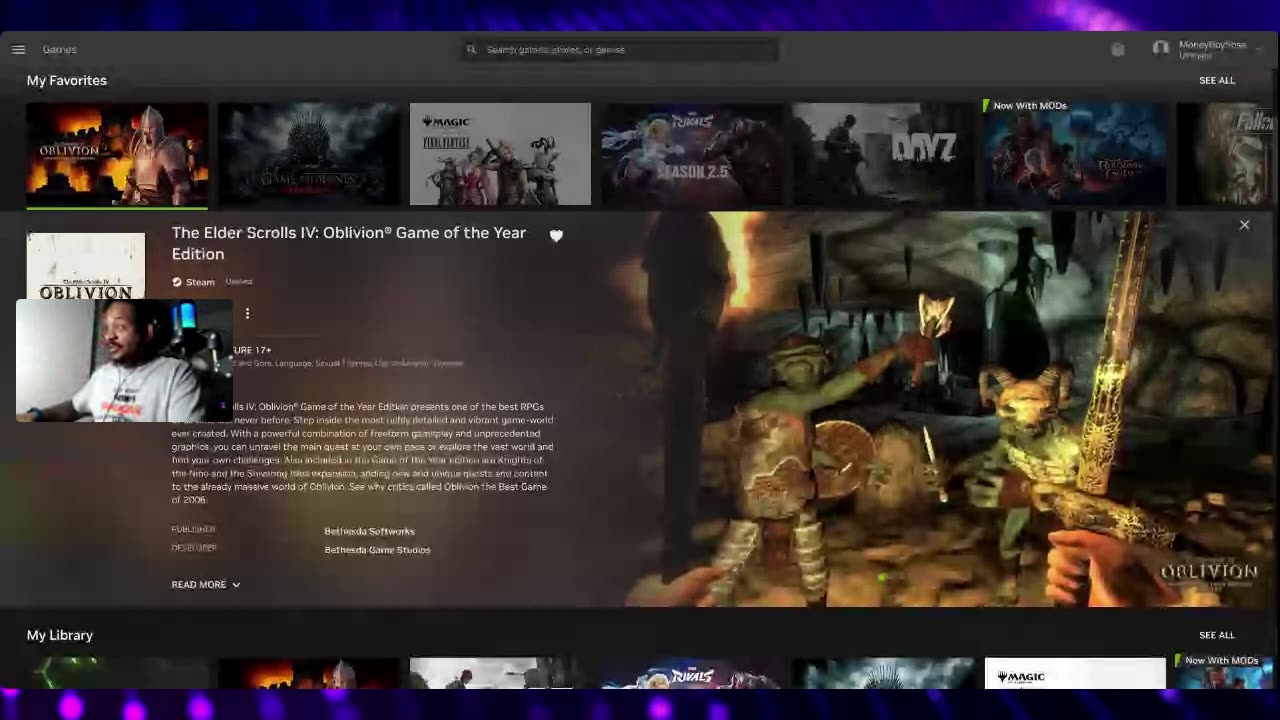The image size is (1280, 720).
Task: Select Marvel Rivals Season 2.5 tile
Action: pyautogui.click(x=692, y=154)
